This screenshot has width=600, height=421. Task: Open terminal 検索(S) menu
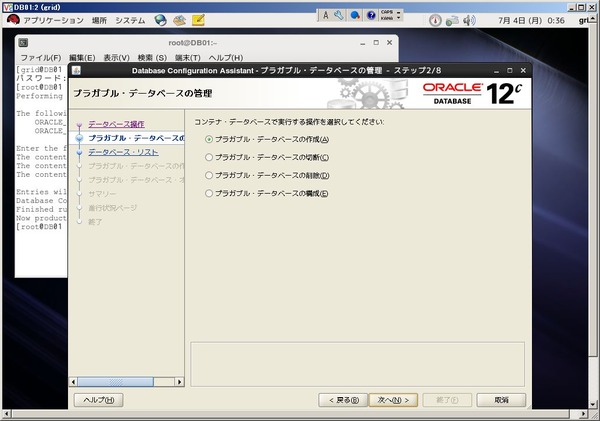tap(152, 58)
